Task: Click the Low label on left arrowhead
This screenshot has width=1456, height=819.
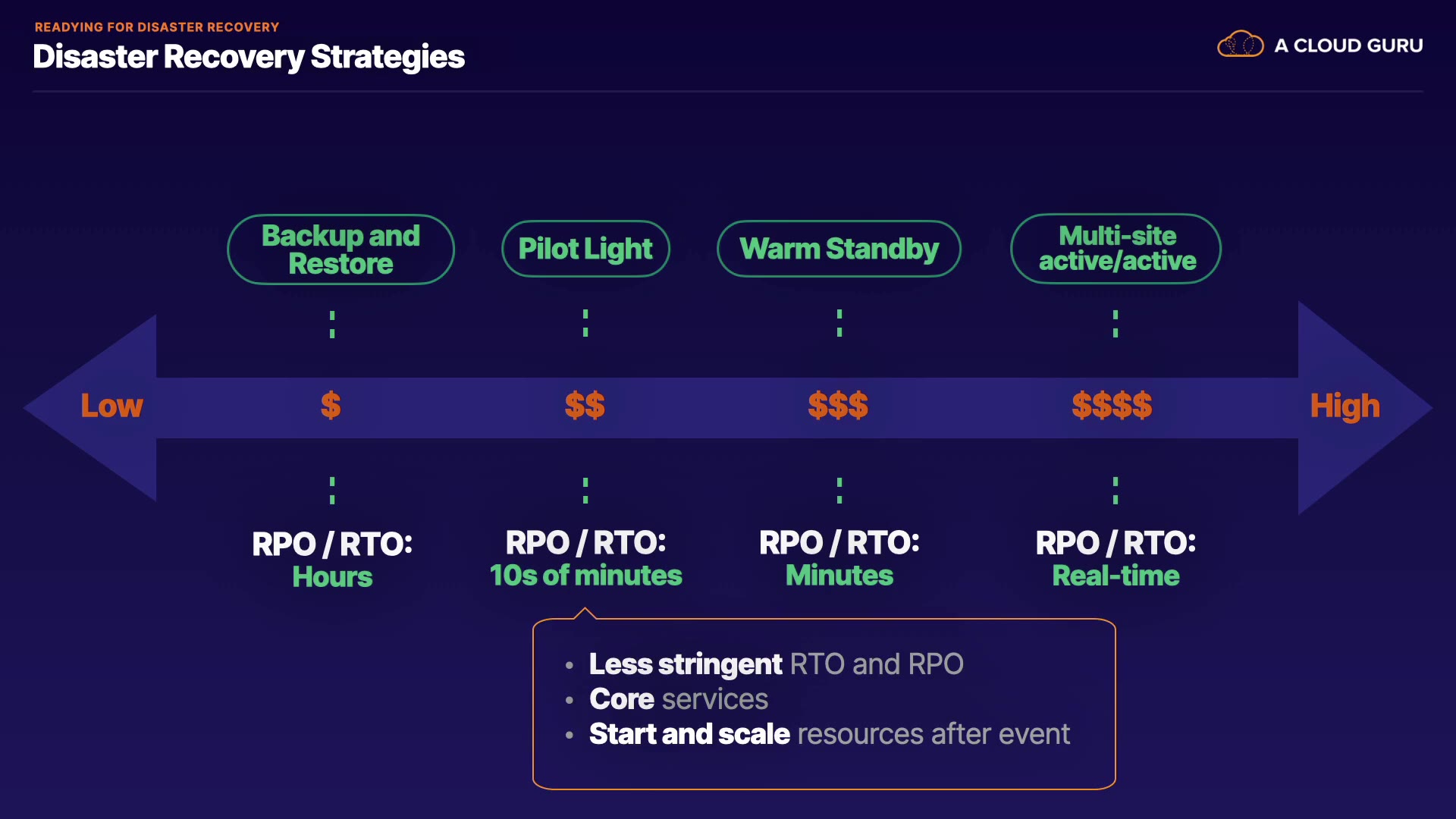Action: pyautogui.click(x=111, y=406)
